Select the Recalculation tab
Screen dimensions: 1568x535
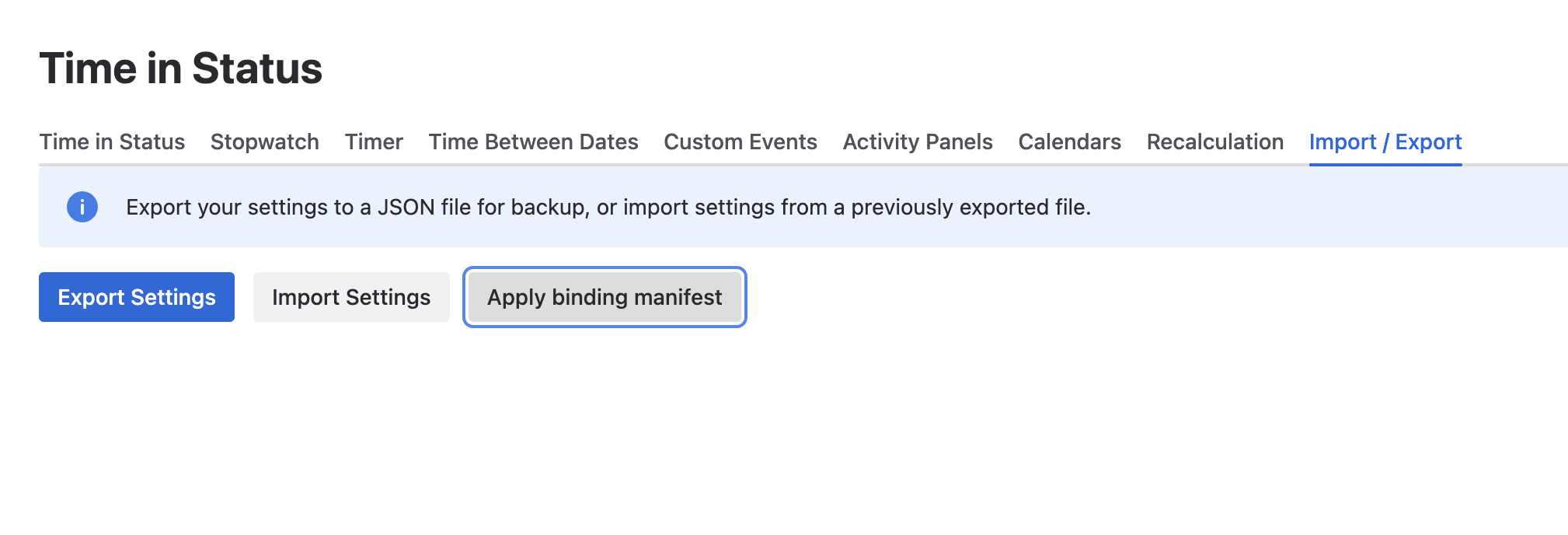[1214, 142]
